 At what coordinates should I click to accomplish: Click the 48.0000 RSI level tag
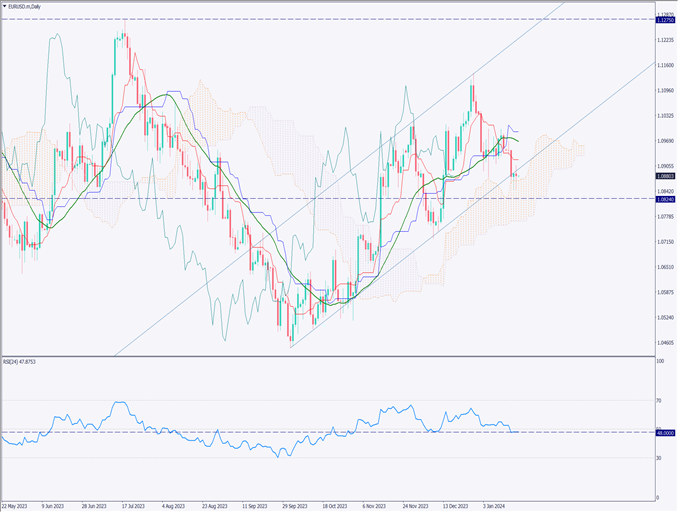click(x=664, y=432)
